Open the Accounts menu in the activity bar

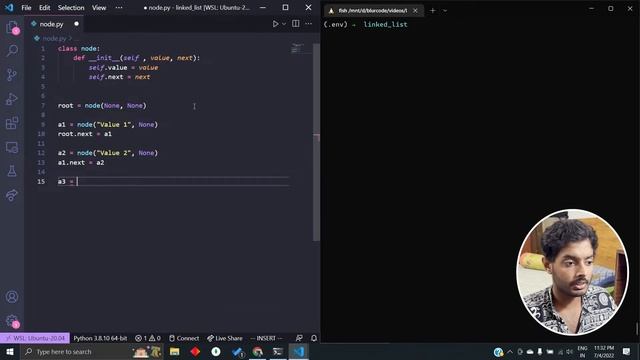pyautogui.click(x=12, y=297)
